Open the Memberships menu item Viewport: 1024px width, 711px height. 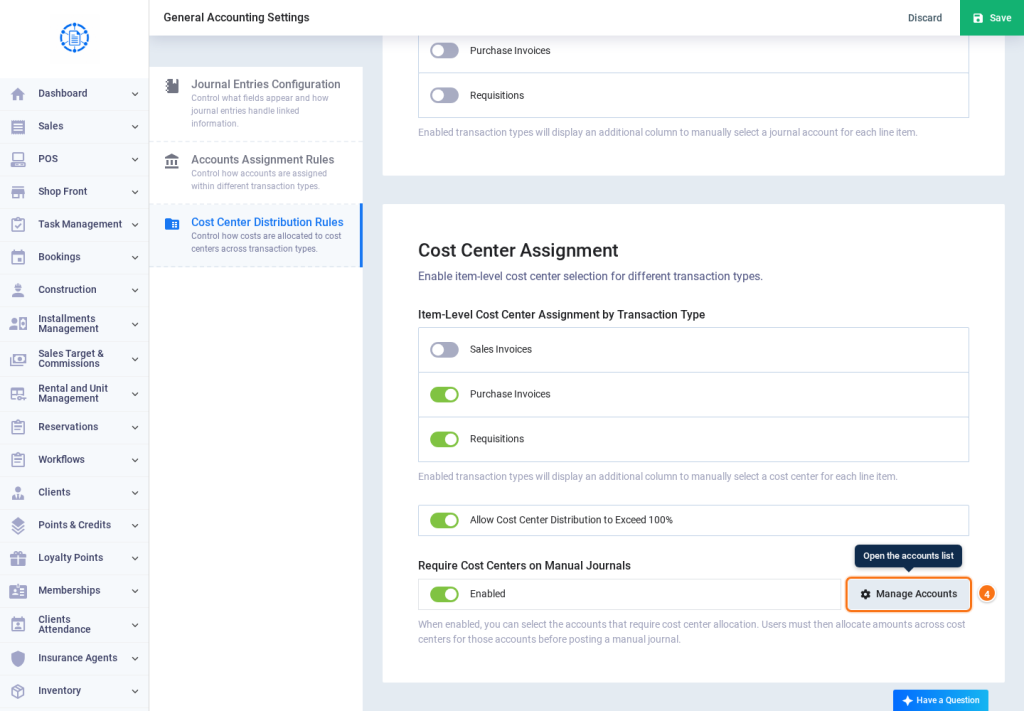(74, 590)
